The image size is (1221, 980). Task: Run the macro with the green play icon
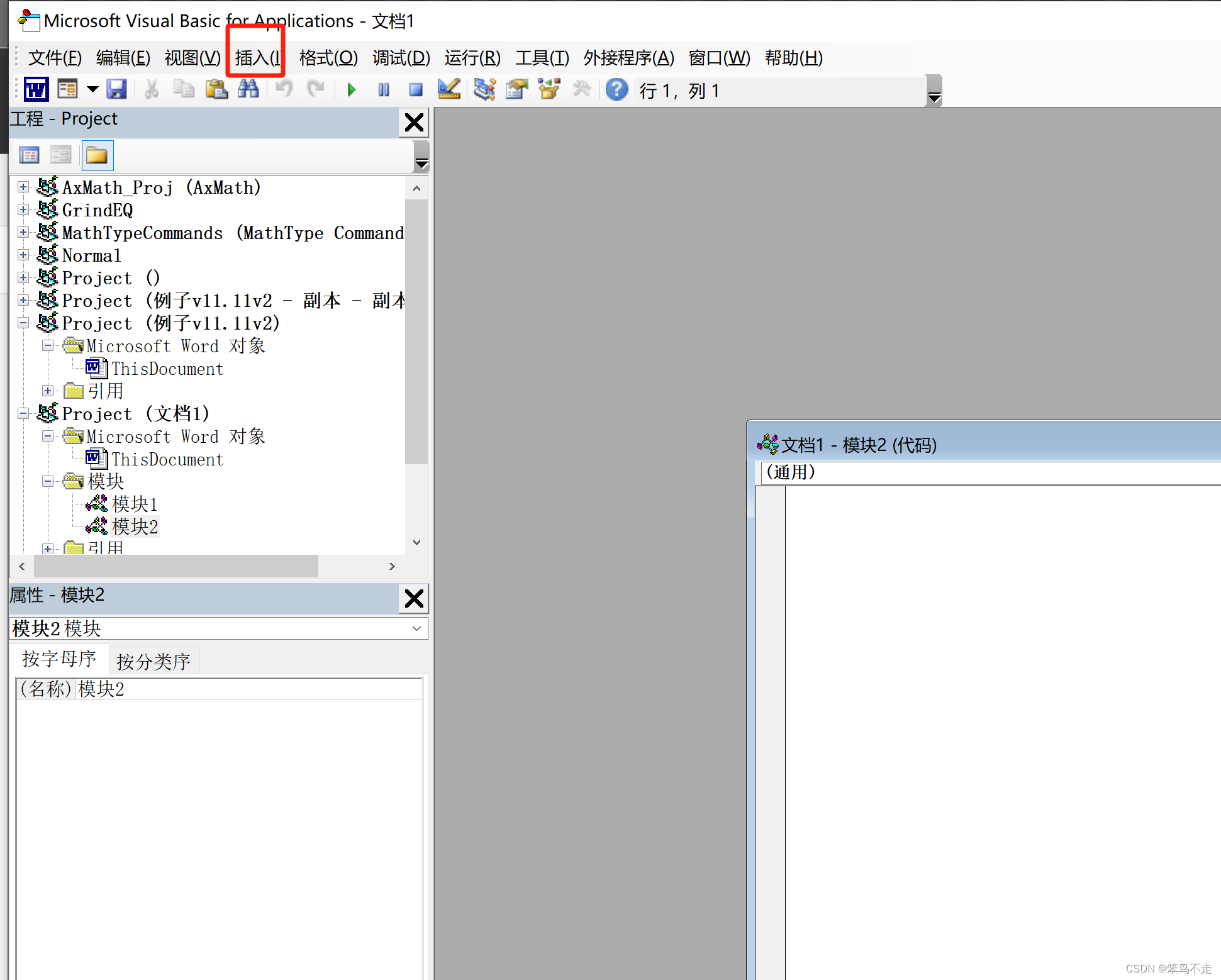click(x=352, y=89)
